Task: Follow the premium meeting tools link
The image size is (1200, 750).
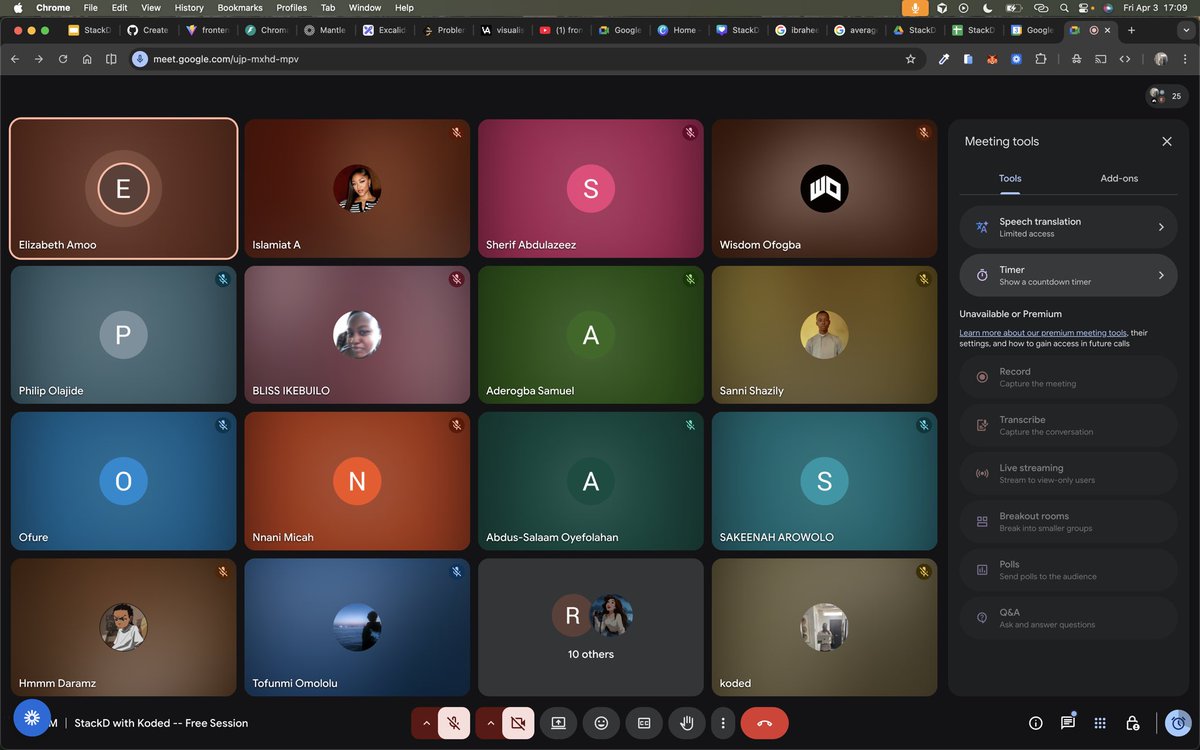Action: pos(1043,333)
